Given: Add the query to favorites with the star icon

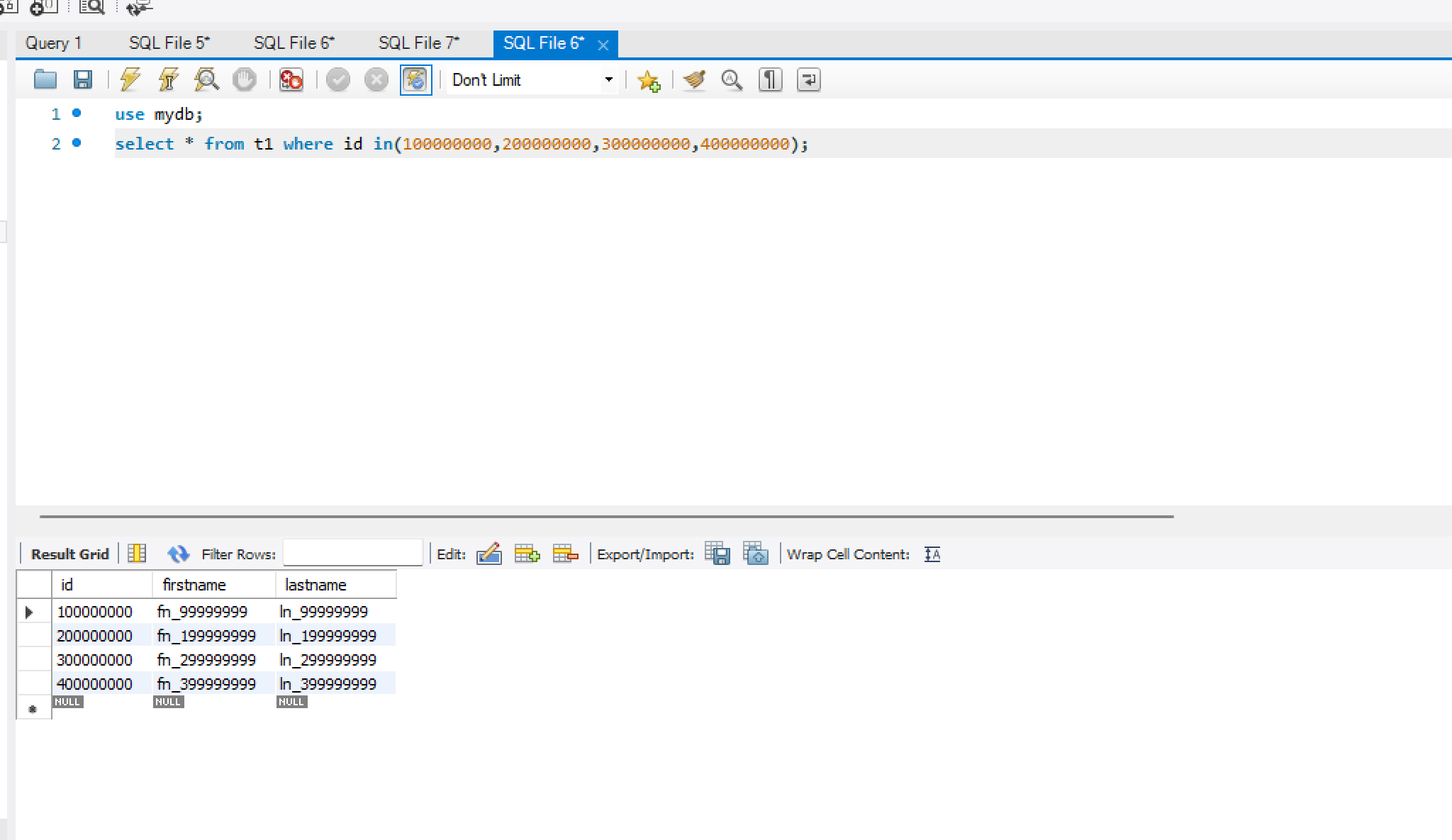Looking at the screenshot, I should tap(648, 80).
